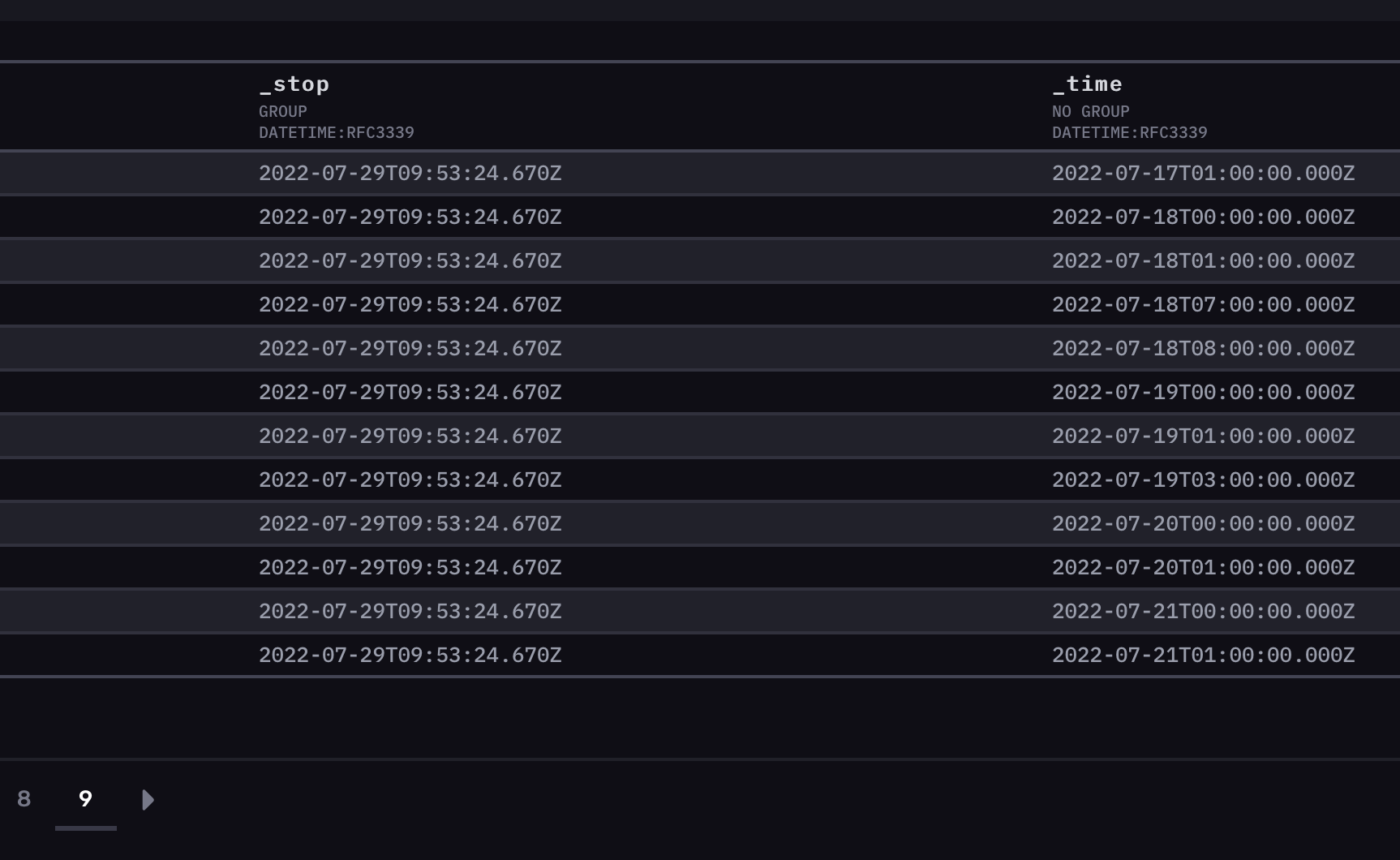The width and height of the screenshot is (1400, 860).
Task: Select current page 9 in pagination
Action: tap(85, 800)
